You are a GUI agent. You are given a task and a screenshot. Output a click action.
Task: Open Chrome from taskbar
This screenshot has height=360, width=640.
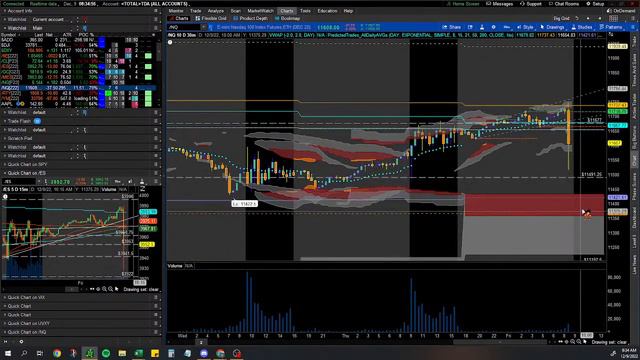coord(57,353)
